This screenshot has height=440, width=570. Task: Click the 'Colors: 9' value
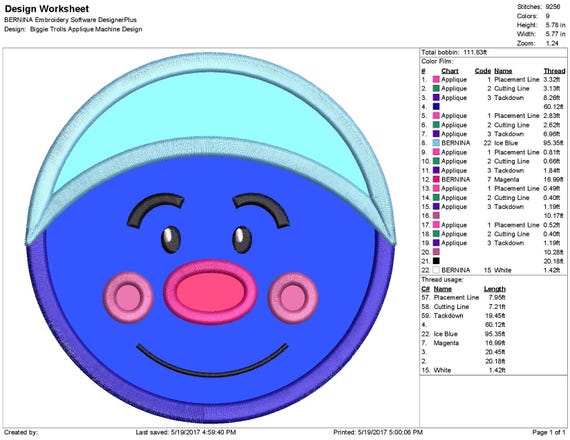click(533, 16)
